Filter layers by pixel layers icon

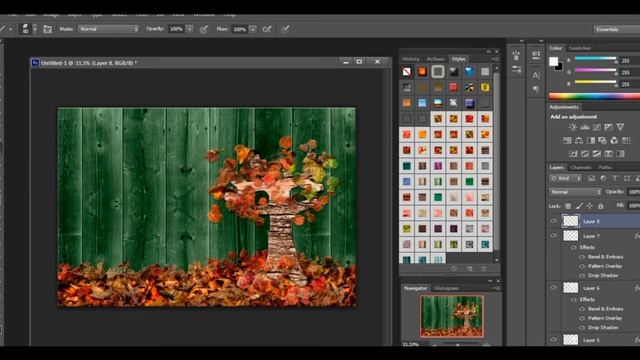pyautogui.click(x=591, y=178)
